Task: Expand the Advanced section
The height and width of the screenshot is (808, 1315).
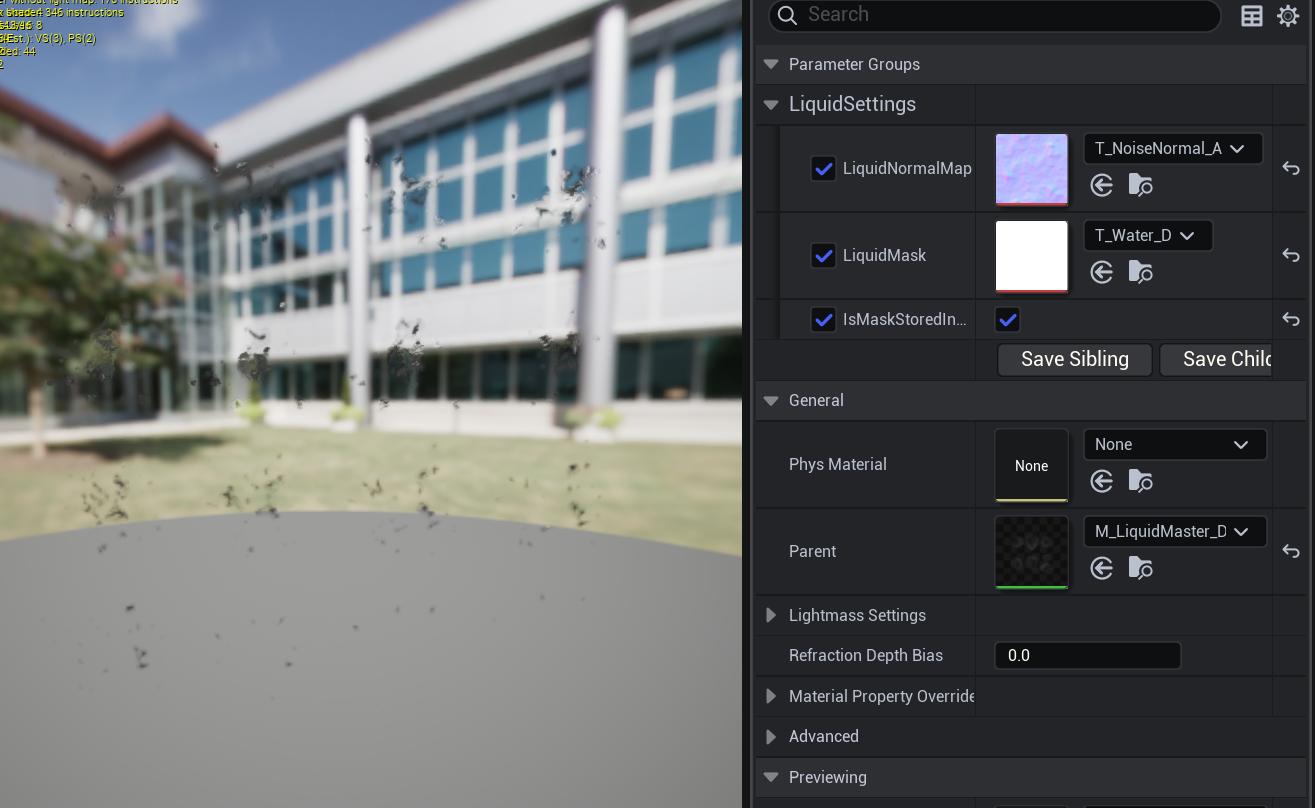Action: (770, 736)
